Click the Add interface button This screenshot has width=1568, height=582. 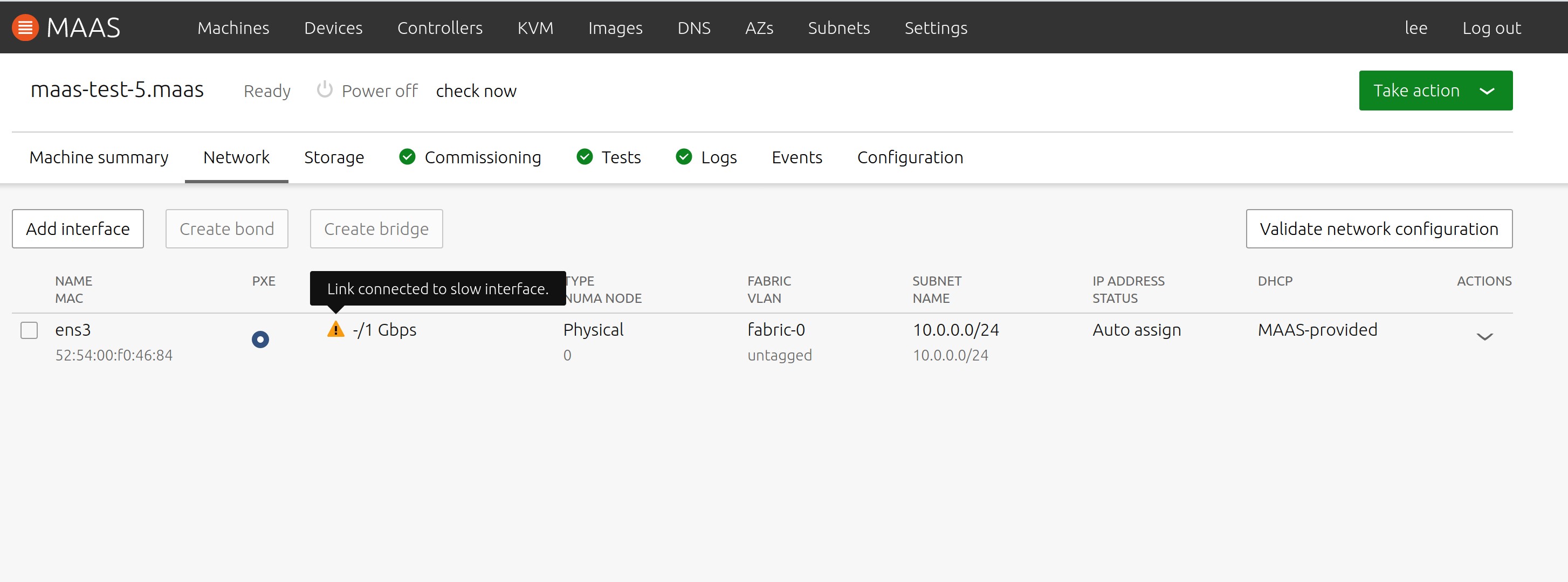click(78, 228)
